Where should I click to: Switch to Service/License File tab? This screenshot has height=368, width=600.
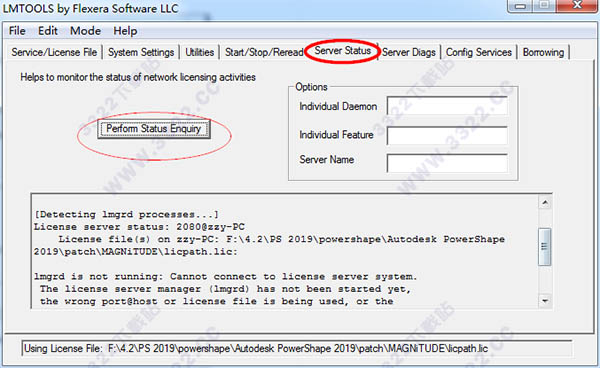click(x=54, y=52)
